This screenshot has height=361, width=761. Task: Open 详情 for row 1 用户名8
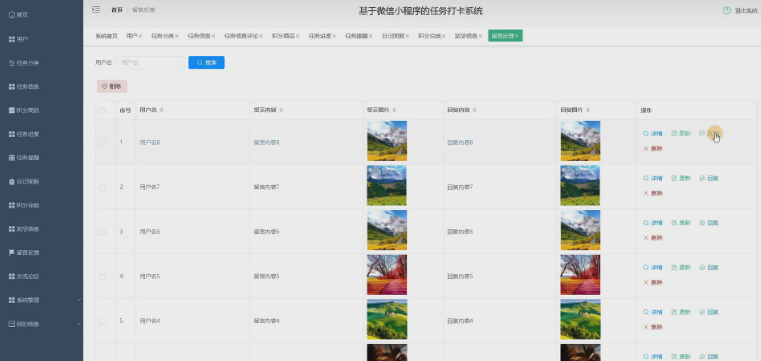pyautogui.click(x=653, y=133)
